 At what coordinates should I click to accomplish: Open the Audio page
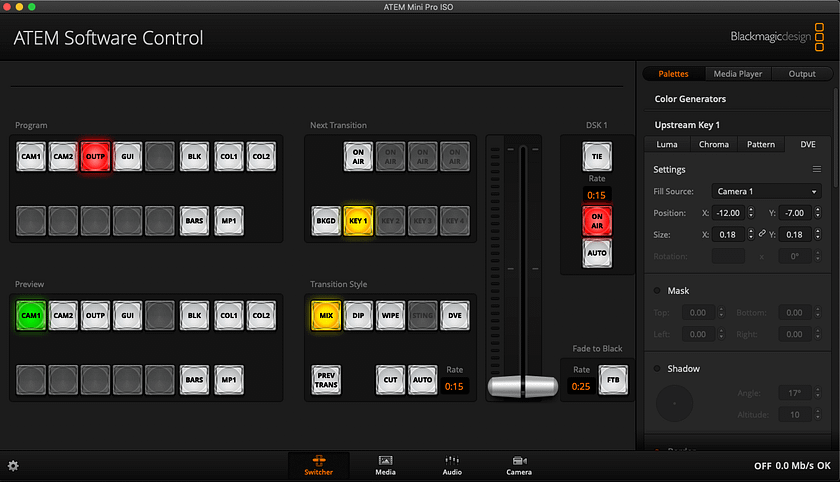click(x=452, y=465)
